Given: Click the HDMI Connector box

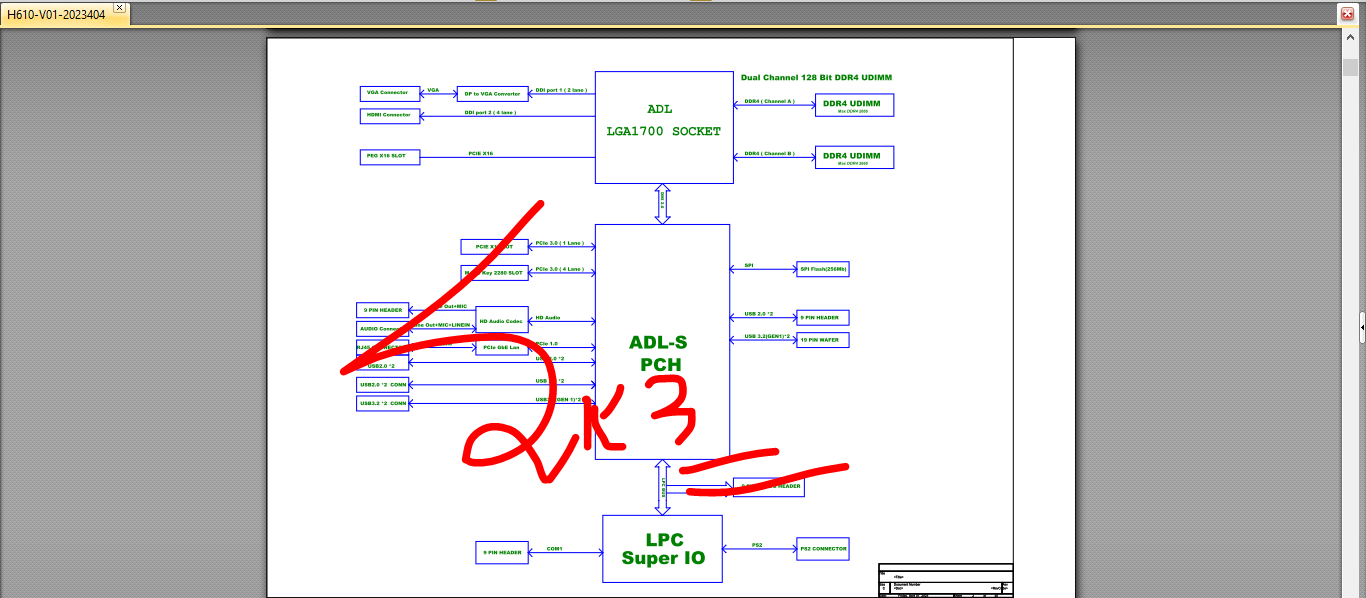Looking at the screenshot, I should click(x=389, y=116).
